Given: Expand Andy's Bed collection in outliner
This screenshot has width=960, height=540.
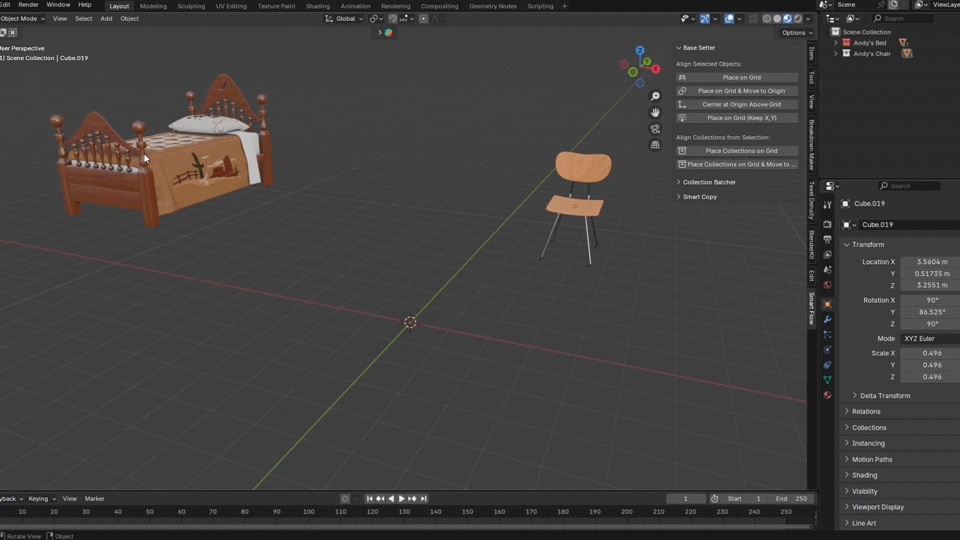Looking at the screenshot, I should click(x=836, y=43).
